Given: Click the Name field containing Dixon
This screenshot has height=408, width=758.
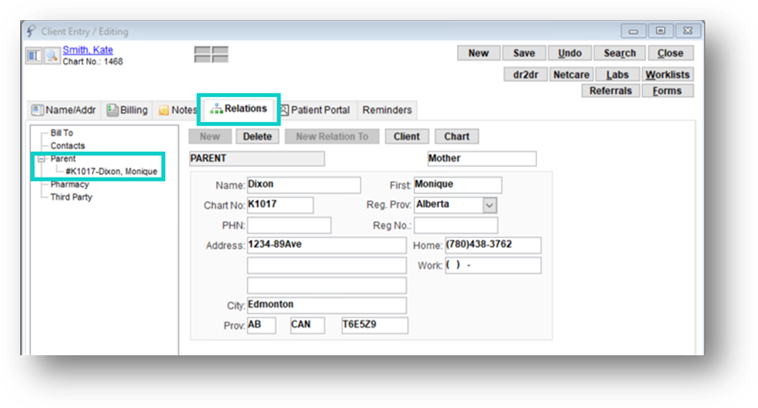Looking at the screenshot, I should tap(304, 185).
